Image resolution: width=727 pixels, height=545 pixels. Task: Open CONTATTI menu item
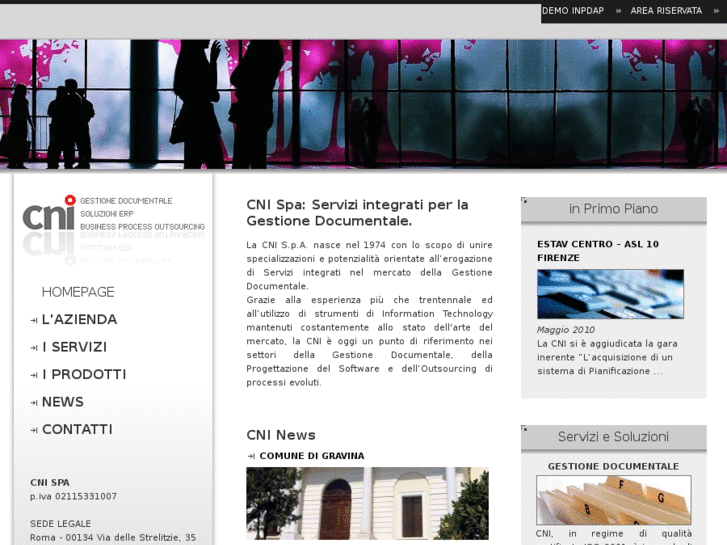click(x=77, y=429)
